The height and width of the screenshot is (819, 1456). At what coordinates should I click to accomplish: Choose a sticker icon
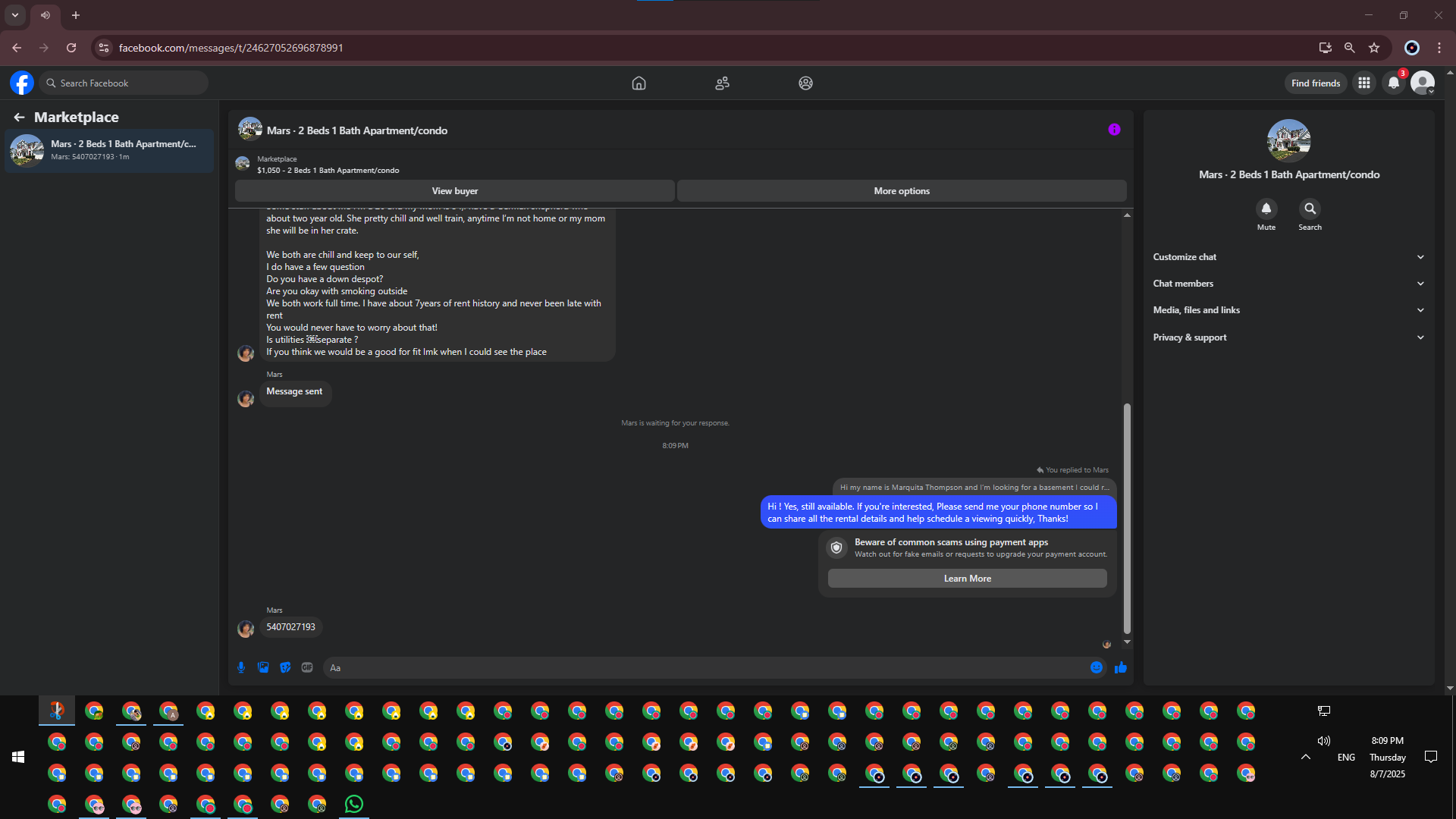285,667
